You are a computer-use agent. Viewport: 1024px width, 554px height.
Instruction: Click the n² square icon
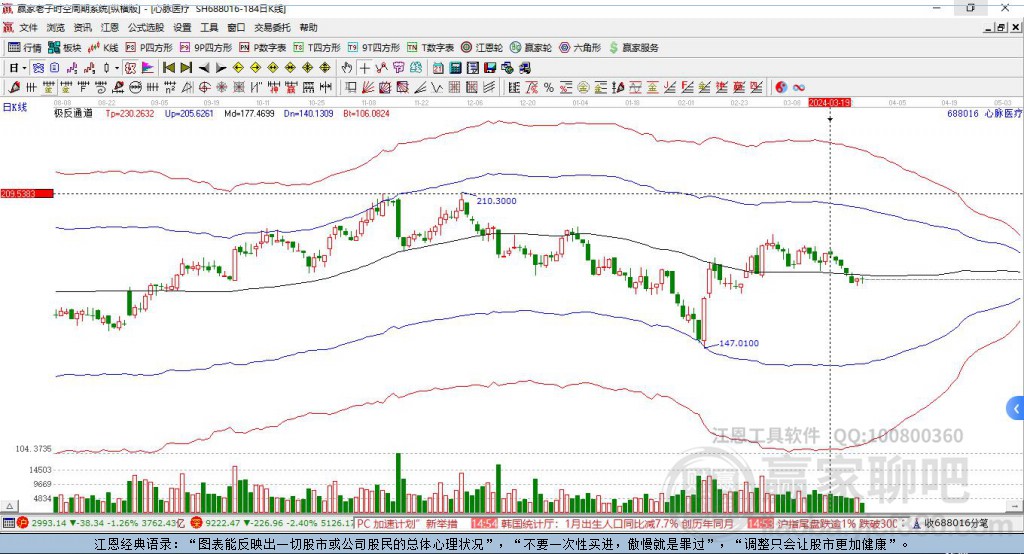tap(170, 87)
